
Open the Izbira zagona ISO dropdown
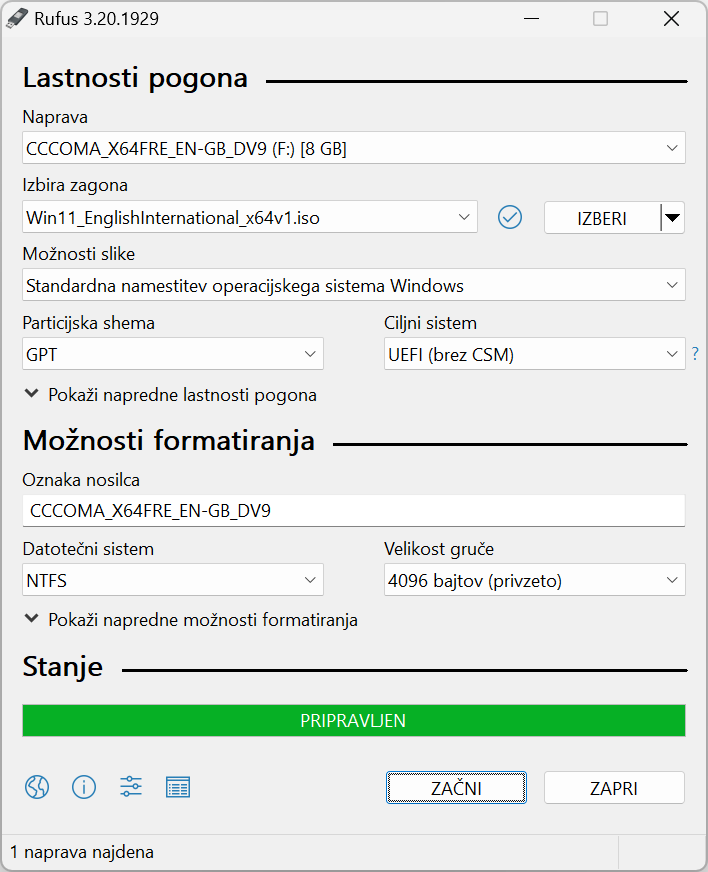(250, 217)
